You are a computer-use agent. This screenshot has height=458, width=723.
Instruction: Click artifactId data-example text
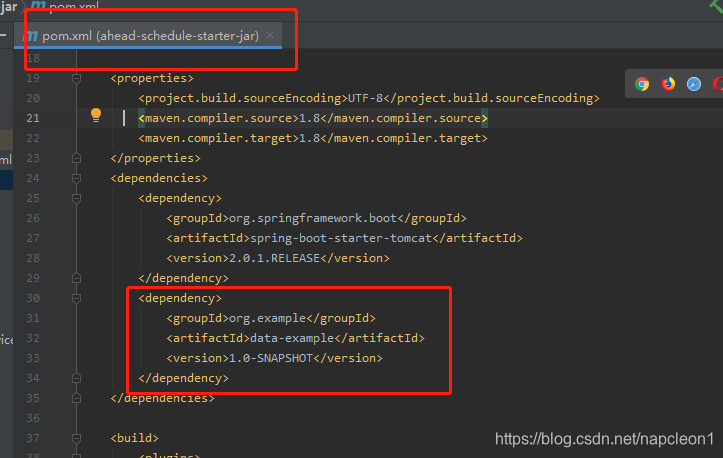point(295,338)
